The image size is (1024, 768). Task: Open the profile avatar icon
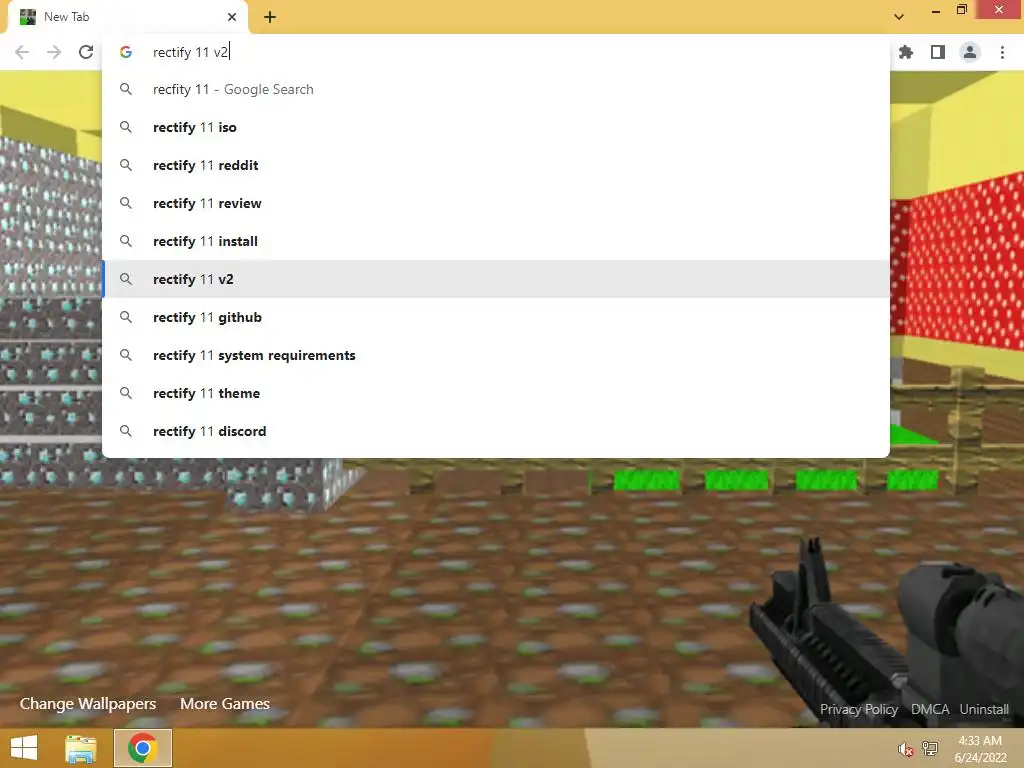(970, 52)
